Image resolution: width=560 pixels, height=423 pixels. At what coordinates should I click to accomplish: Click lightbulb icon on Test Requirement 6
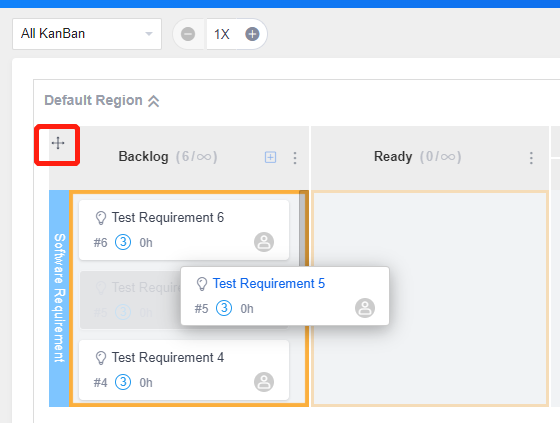[x=101, y=218]
